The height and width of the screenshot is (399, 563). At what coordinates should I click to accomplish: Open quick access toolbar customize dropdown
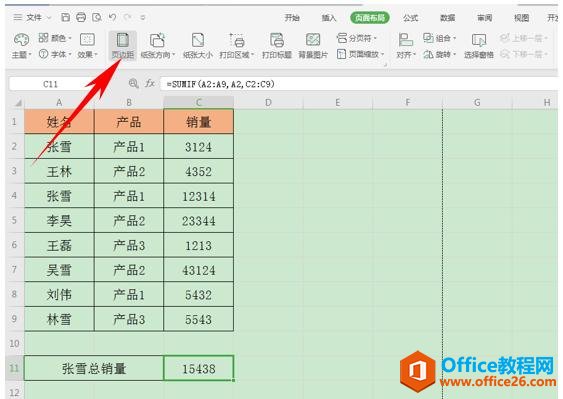(143, 17)
